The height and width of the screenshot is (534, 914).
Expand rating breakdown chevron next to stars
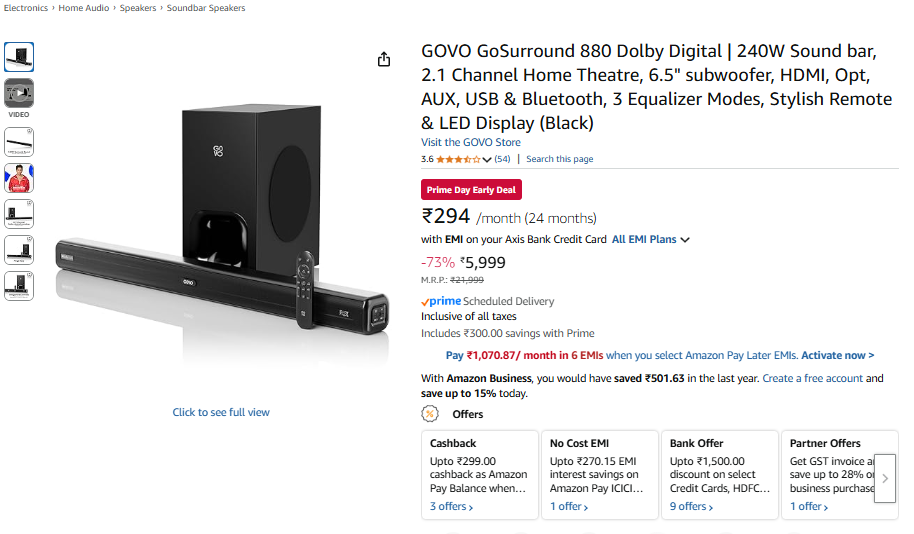tap(487, 159)
